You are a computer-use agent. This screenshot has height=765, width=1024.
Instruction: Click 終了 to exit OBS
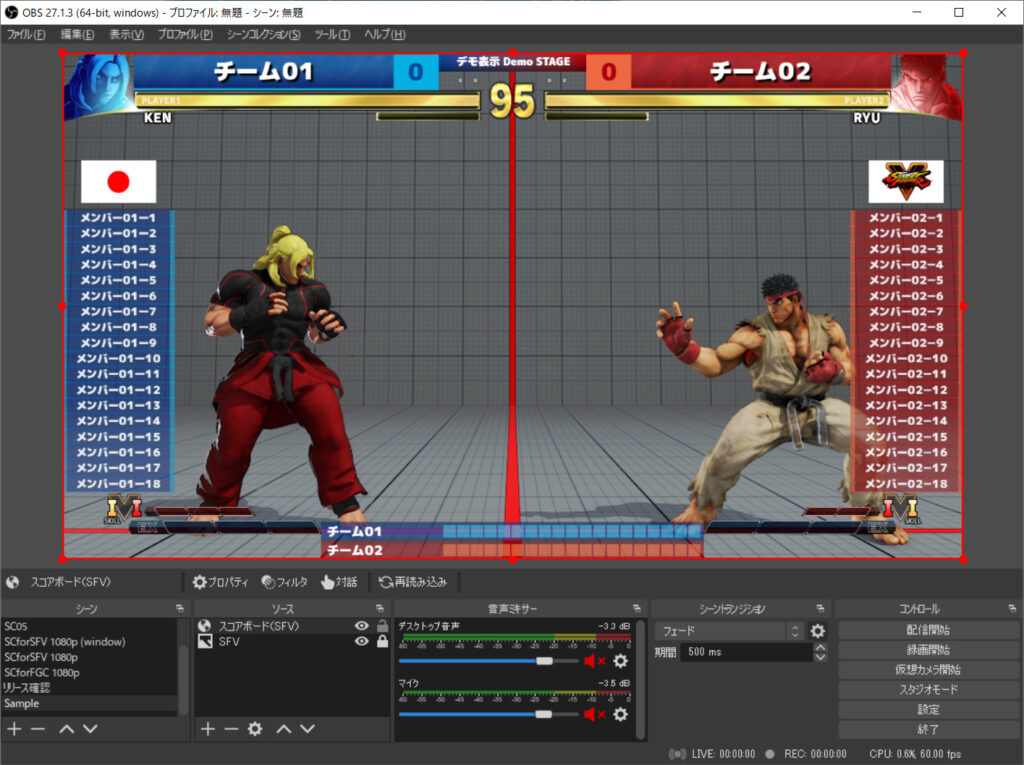coord(928,729)
